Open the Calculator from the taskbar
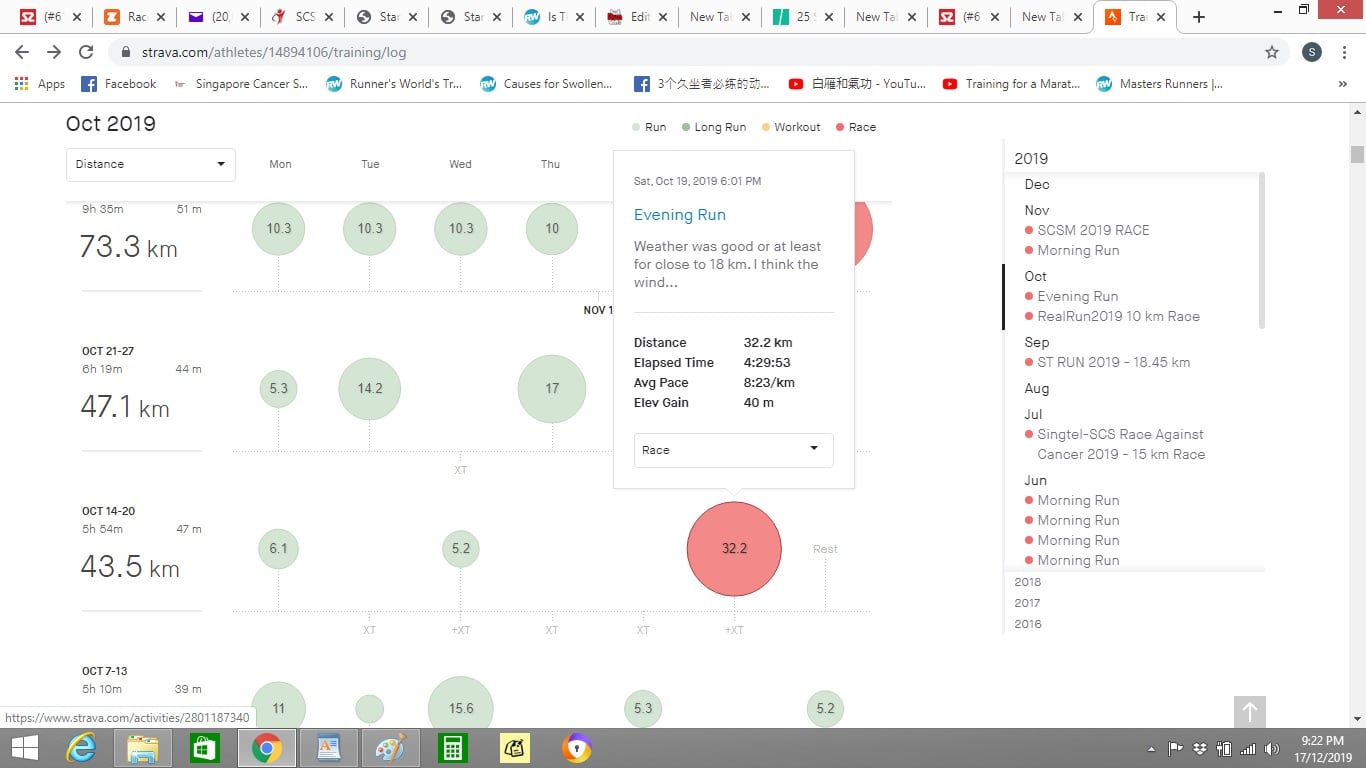Image resolution: width=1366 pixels, height=768 pixels. pyautogui.click(x=452, y=748)
